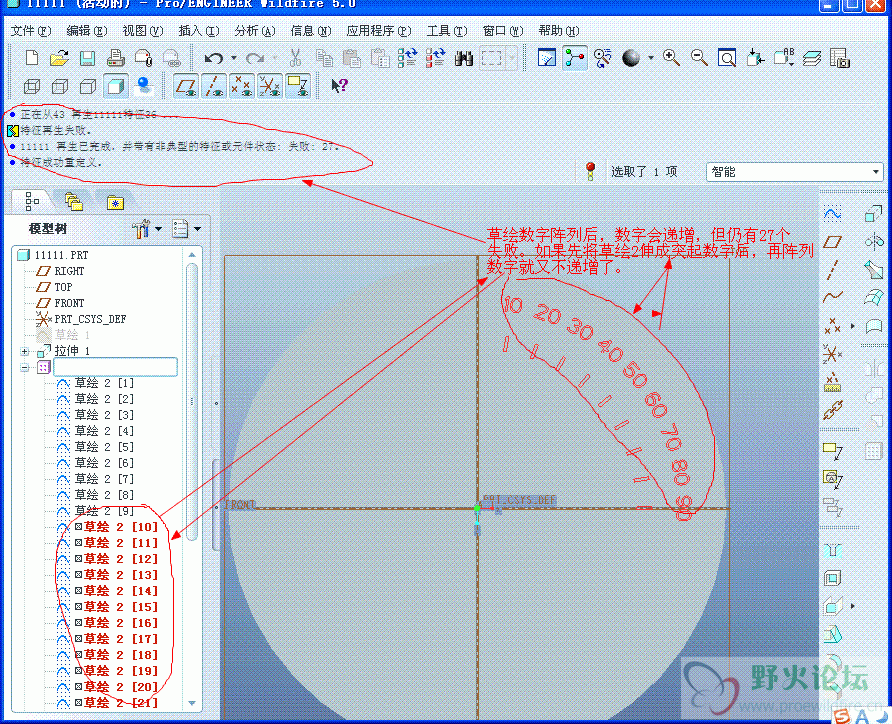Select the datum axis tool on right

point(832,270)
